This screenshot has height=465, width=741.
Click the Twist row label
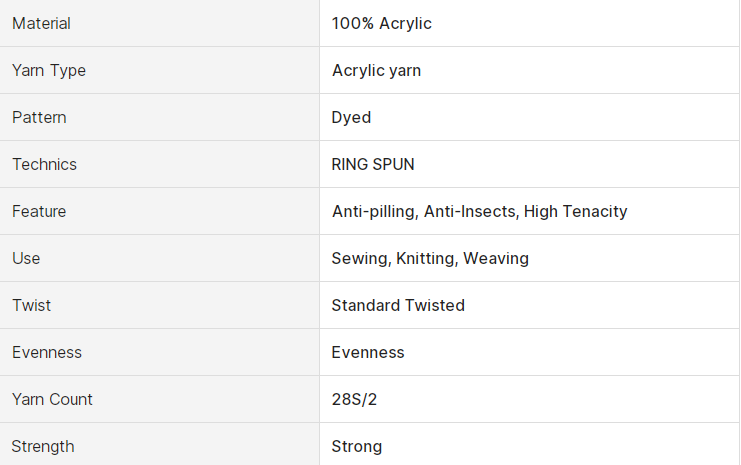pyautogui.click(x=31, y=305)
